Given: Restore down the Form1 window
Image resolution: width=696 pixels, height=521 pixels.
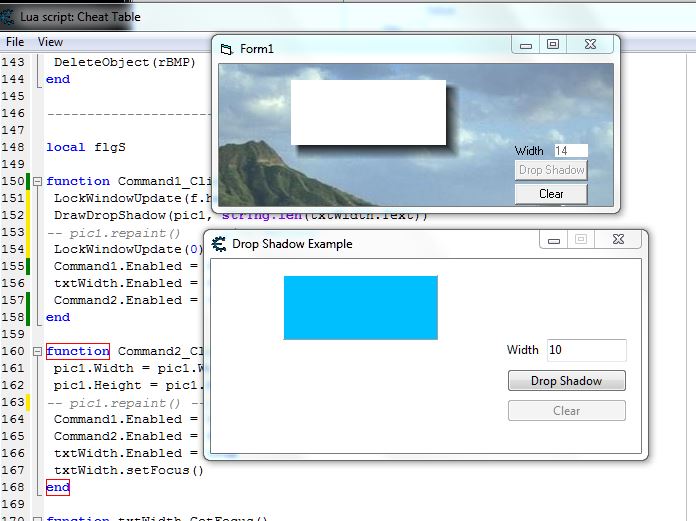Looking at the screenshot, I should (553, 45).
